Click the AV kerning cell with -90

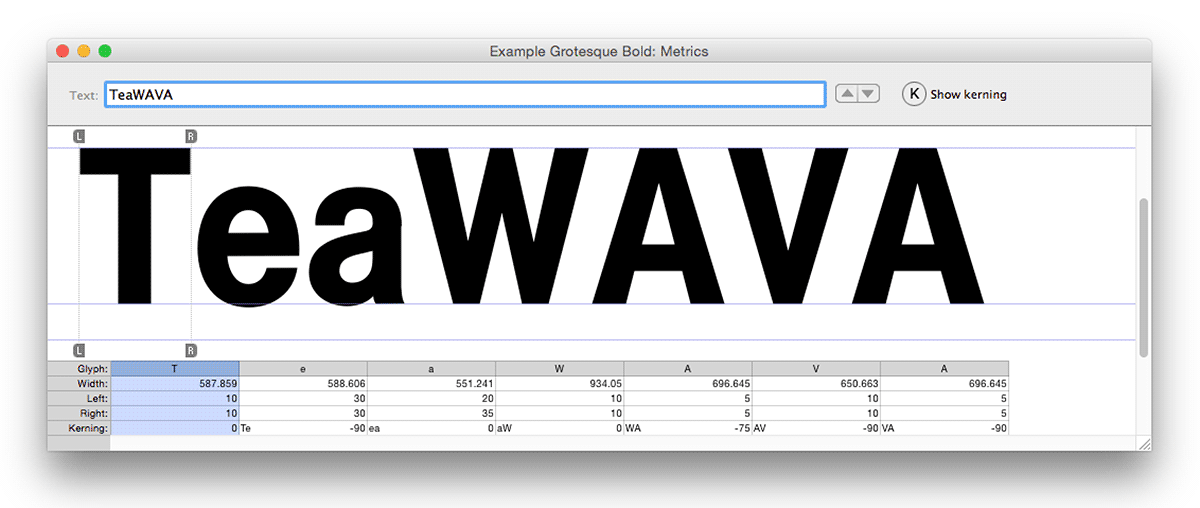(816, 428)
